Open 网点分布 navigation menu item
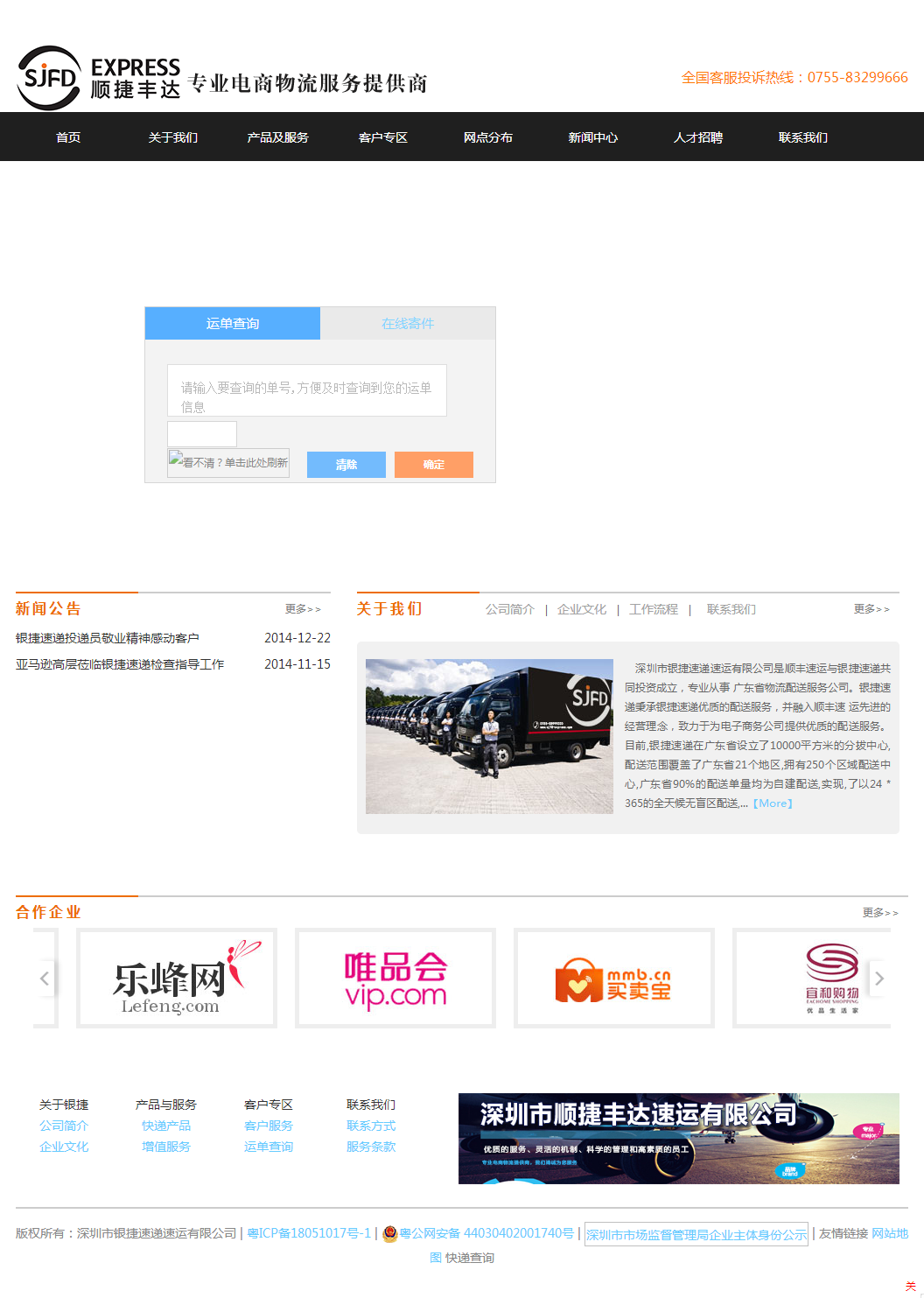Viewport: 924px width, 1298px height. coord(488,137)
